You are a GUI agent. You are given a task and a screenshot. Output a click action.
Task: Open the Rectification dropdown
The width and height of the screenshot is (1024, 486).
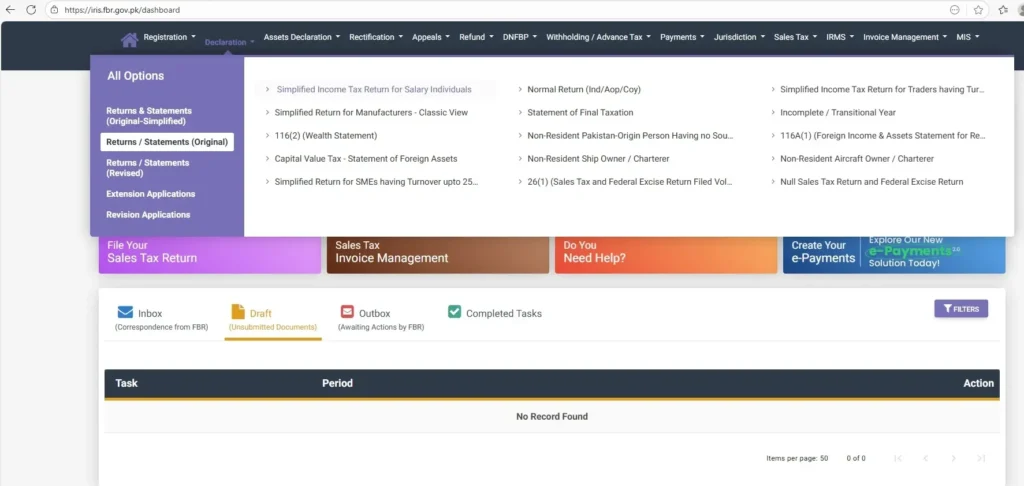click(x=376, y=37)
